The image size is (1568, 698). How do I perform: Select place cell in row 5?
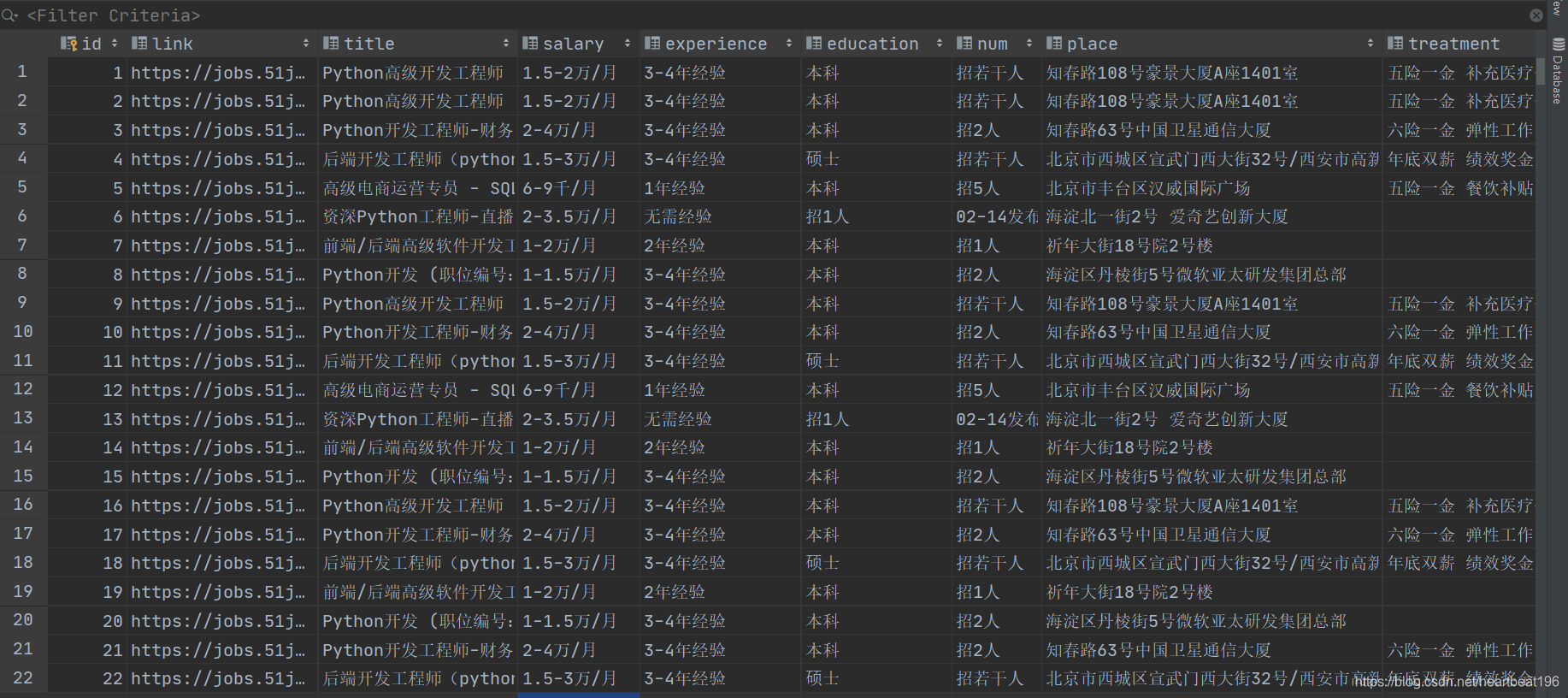tap(1211, 188)
